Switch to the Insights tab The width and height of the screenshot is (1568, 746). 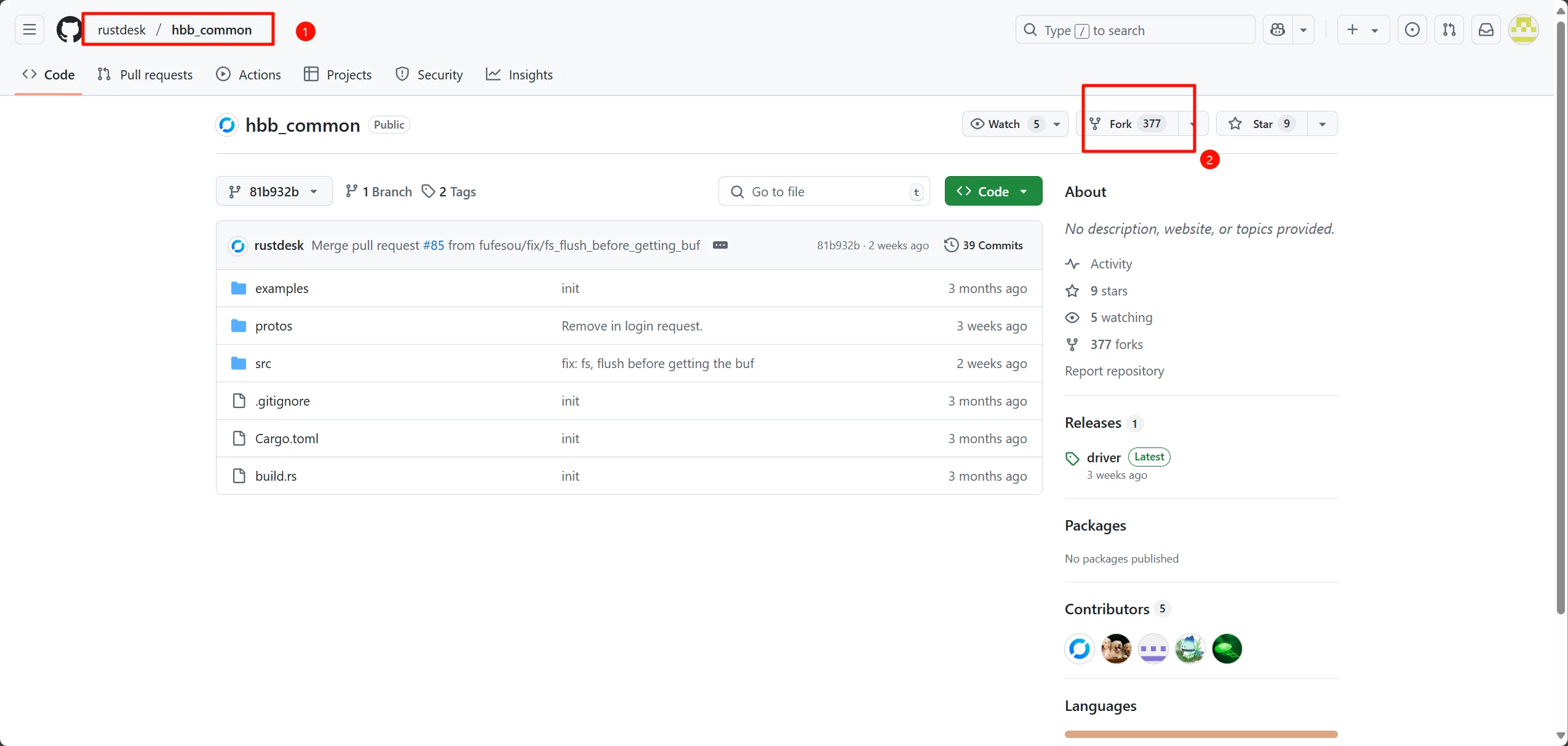pos(519,74)
